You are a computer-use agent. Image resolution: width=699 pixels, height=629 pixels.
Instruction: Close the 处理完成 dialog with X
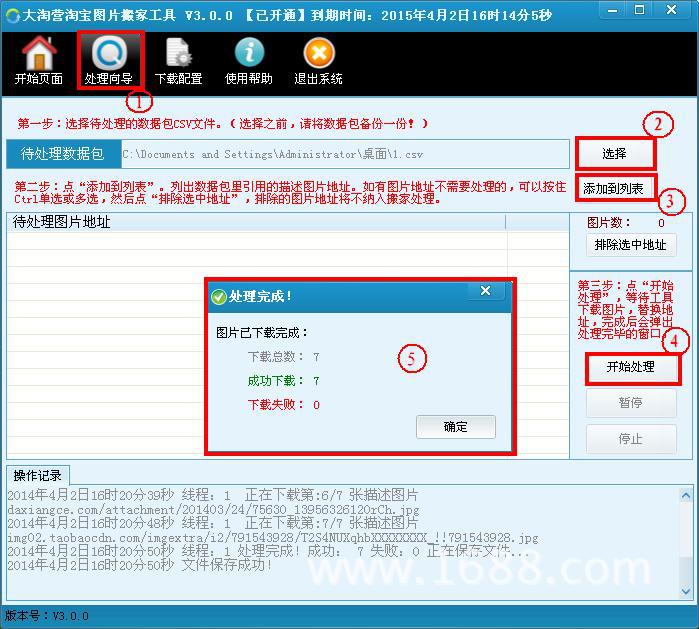coord(485,291)
